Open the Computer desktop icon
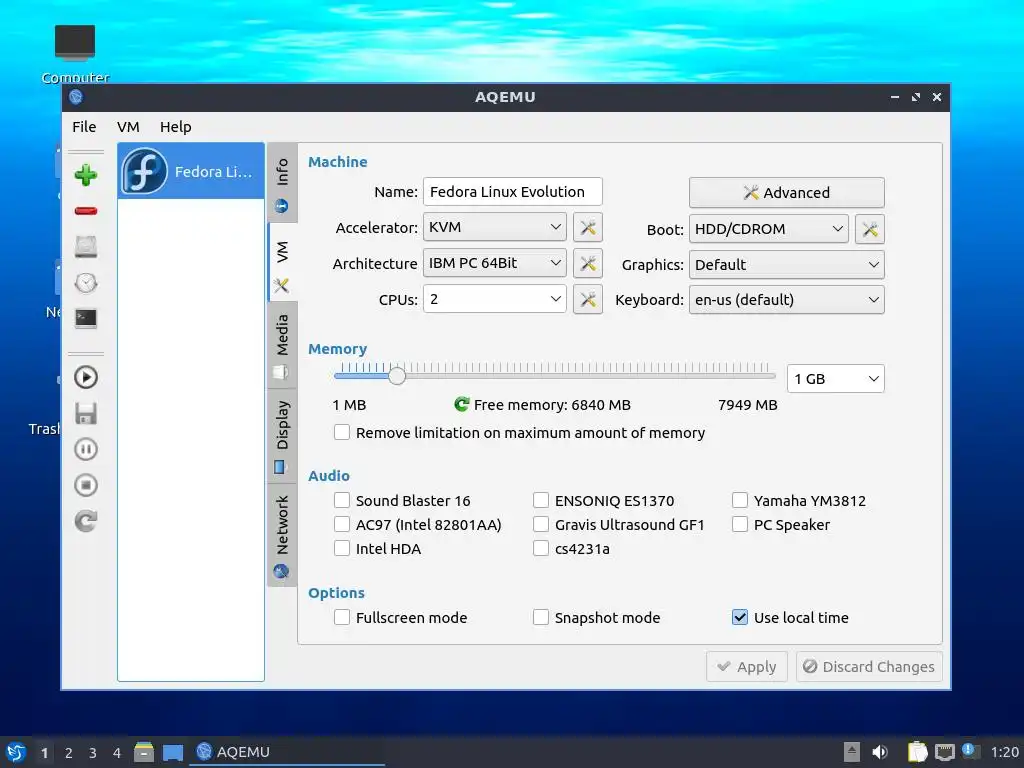 pyautogui.click(x=75, y=54)
